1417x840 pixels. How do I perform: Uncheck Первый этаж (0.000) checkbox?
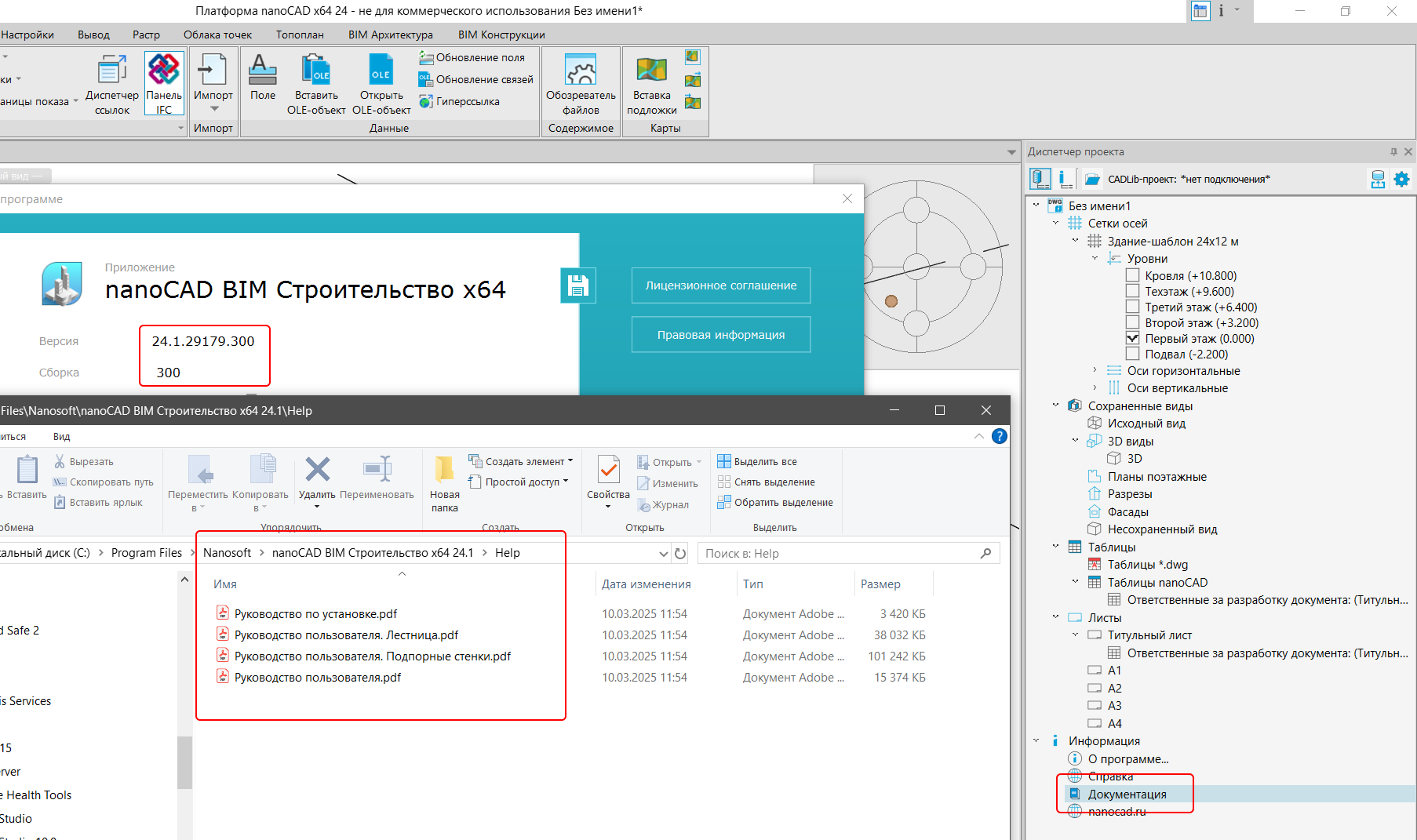point(1132,338)
